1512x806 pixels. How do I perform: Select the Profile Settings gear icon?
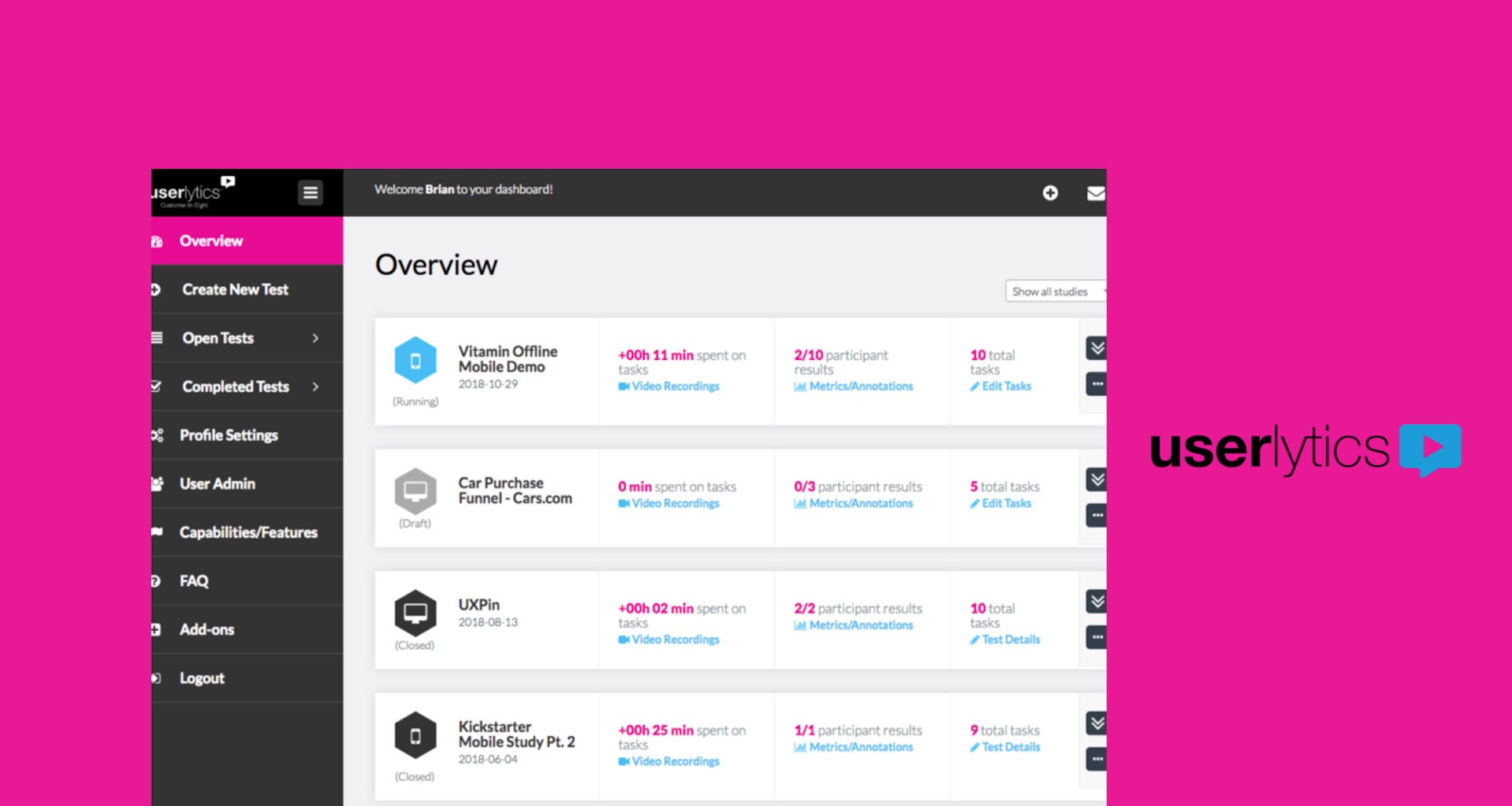pos(156,434)
